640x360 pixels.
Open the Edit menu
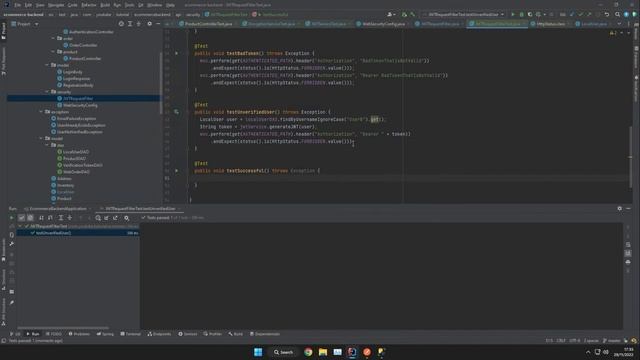pyautogui.click(x=28, y=5)
